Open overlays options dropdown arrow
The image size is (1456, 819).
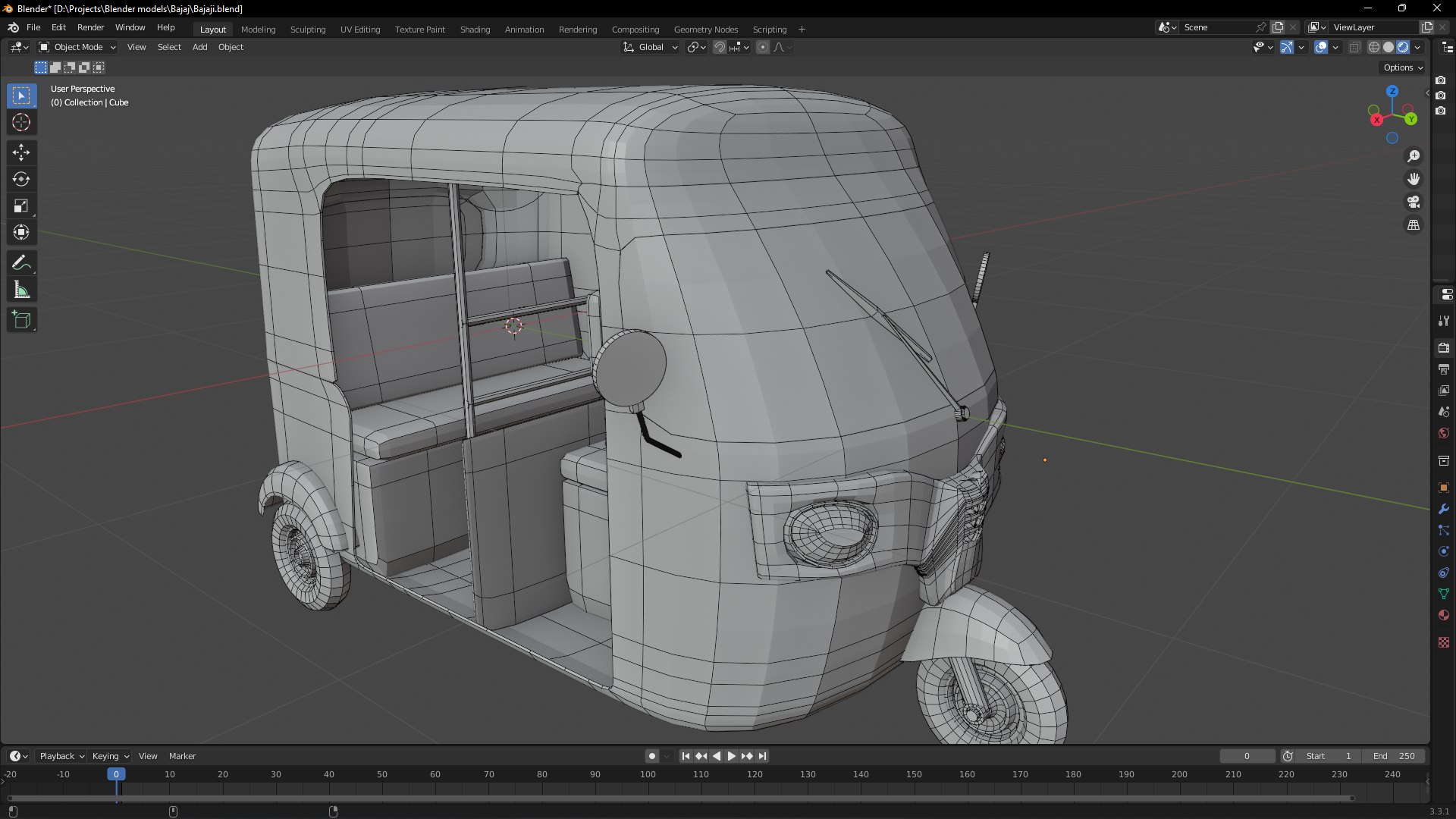coord(1335,47)
